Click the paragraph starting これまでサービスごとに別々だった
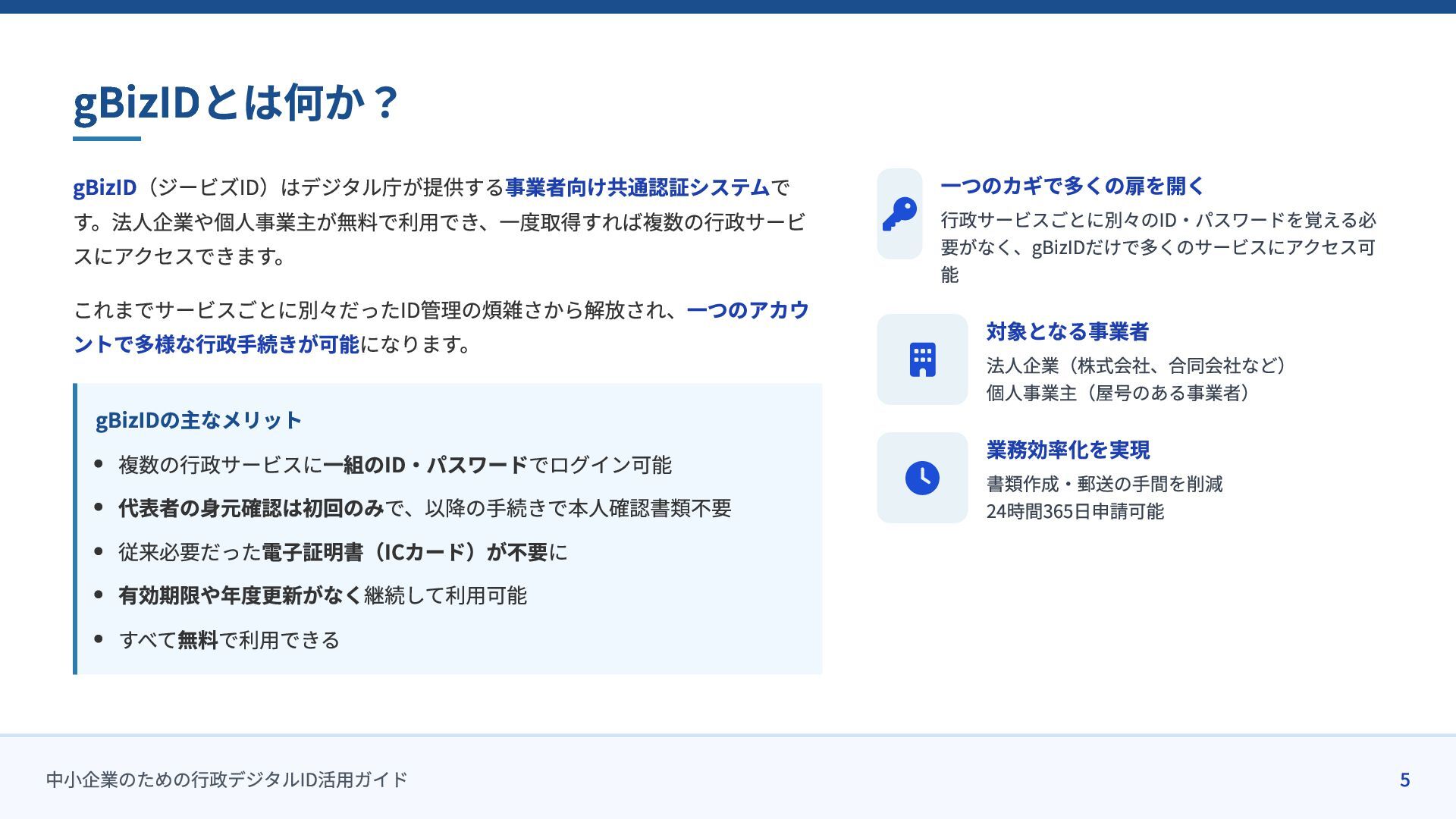Viewport: 1456px width, 819px height. click(x=442, y=327)
